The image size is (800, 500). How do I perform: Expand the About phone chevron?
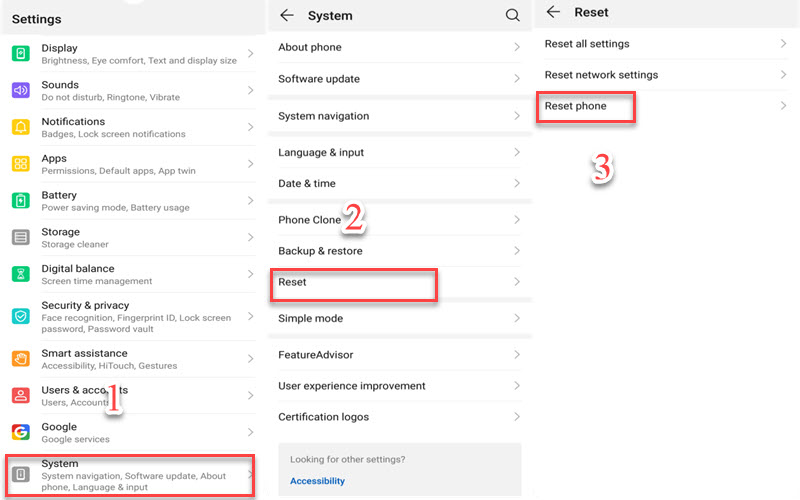(517, 47)
